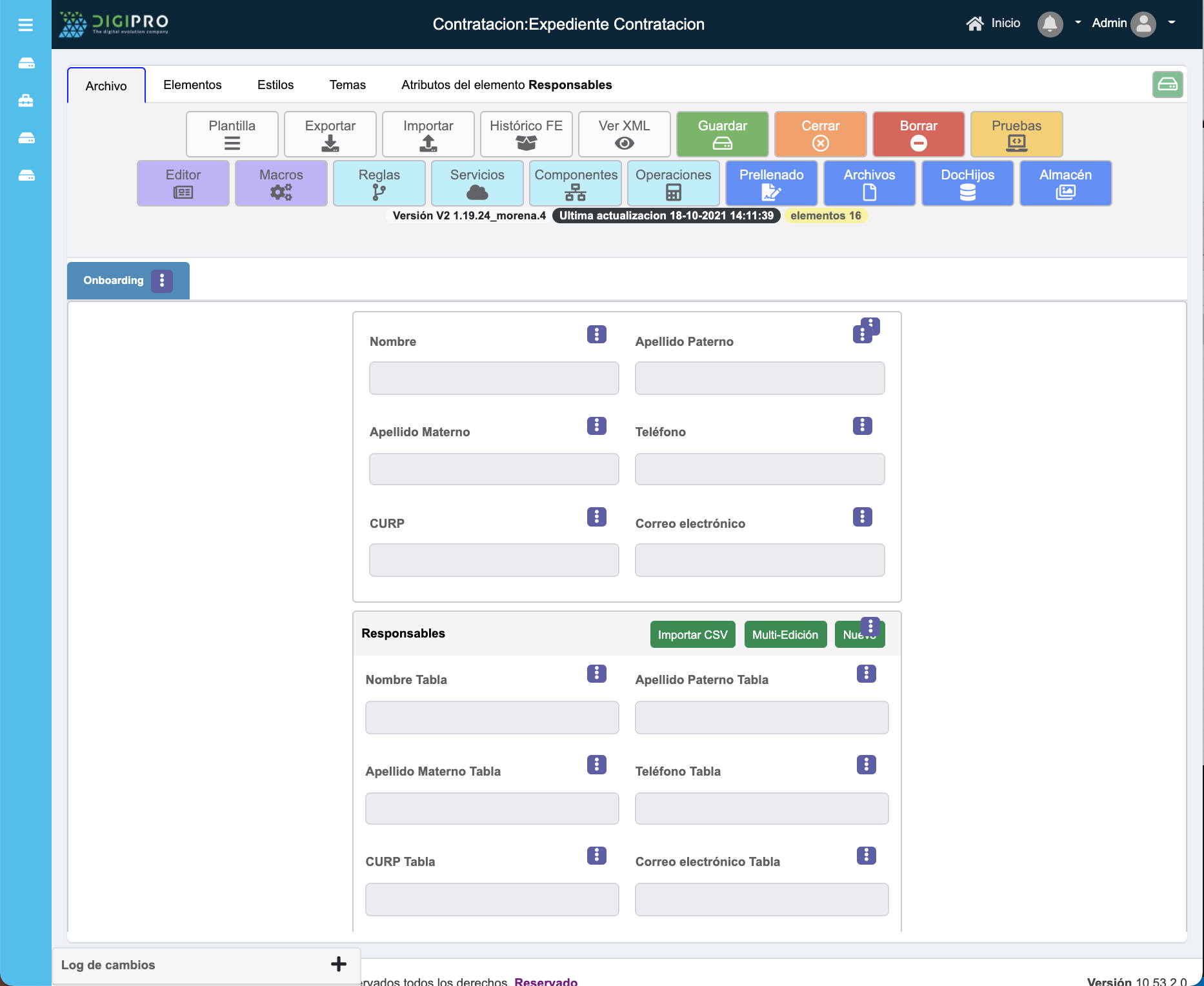Click the Importar CSV button
The image size is (1204, 986).
692,634
